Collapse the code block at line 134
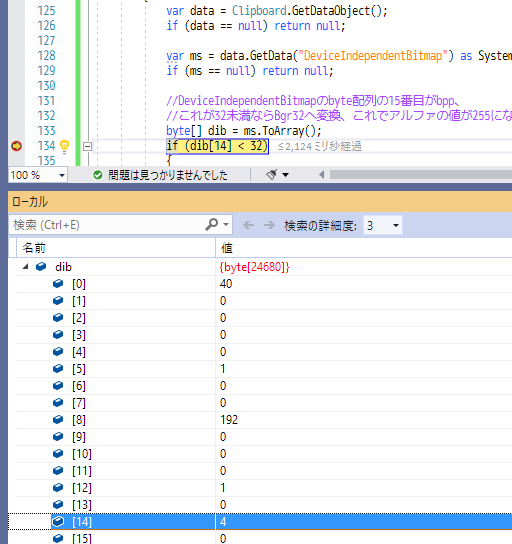Image resolution: width=512 pixels, height=544 pixels. tap(87, 147)
